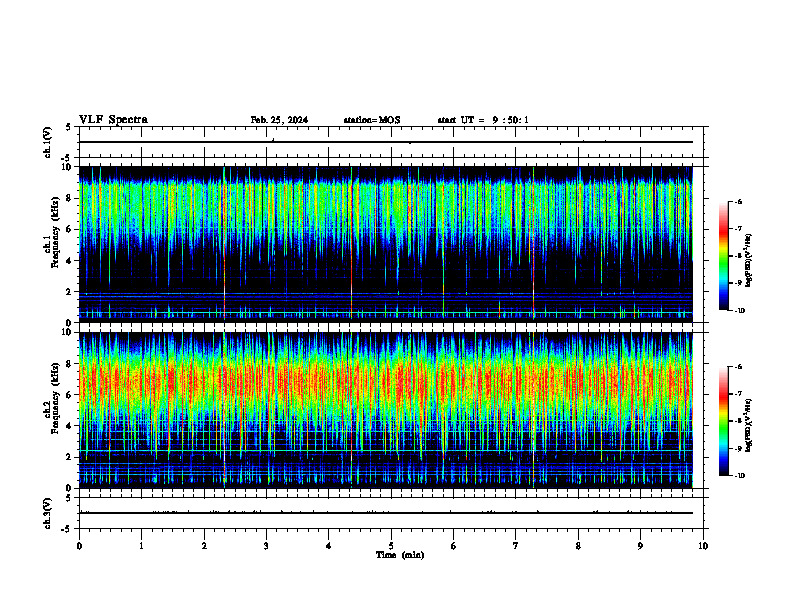Screen dimensions: 792x612
Task: Click the "VLF Spectra" title text
Action: 113,120
